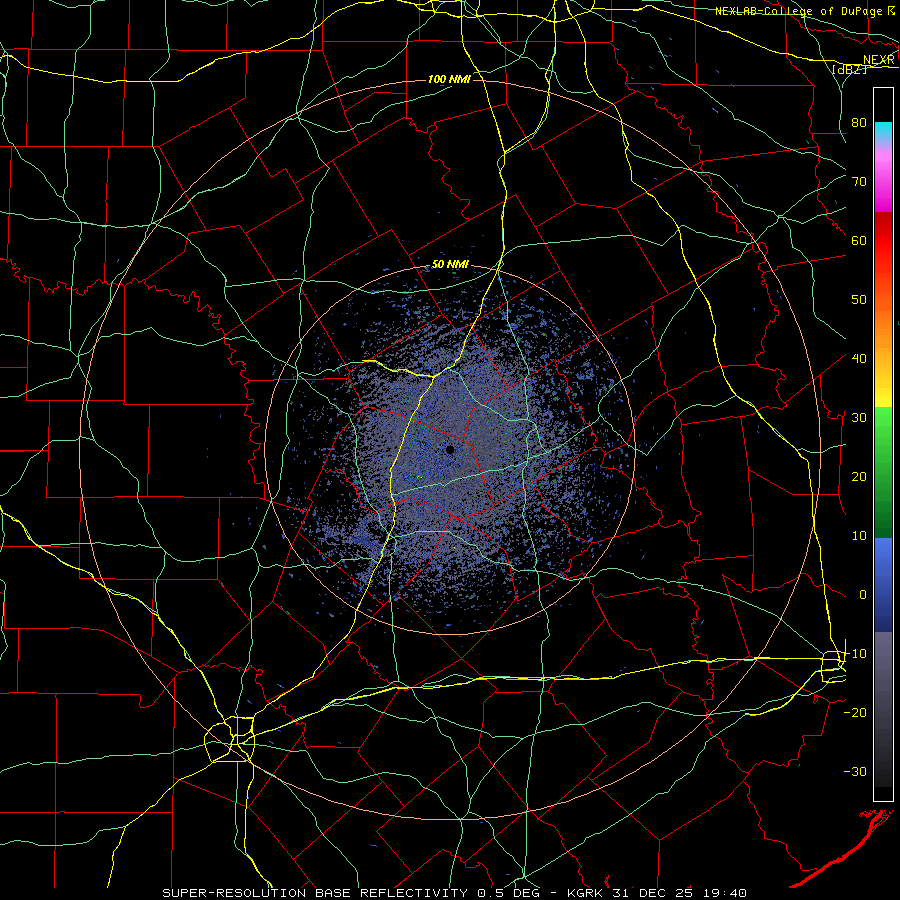Click the green segment of the color bar
The image size is (900, 900).
pyautogui.click(x=883, y=472)
